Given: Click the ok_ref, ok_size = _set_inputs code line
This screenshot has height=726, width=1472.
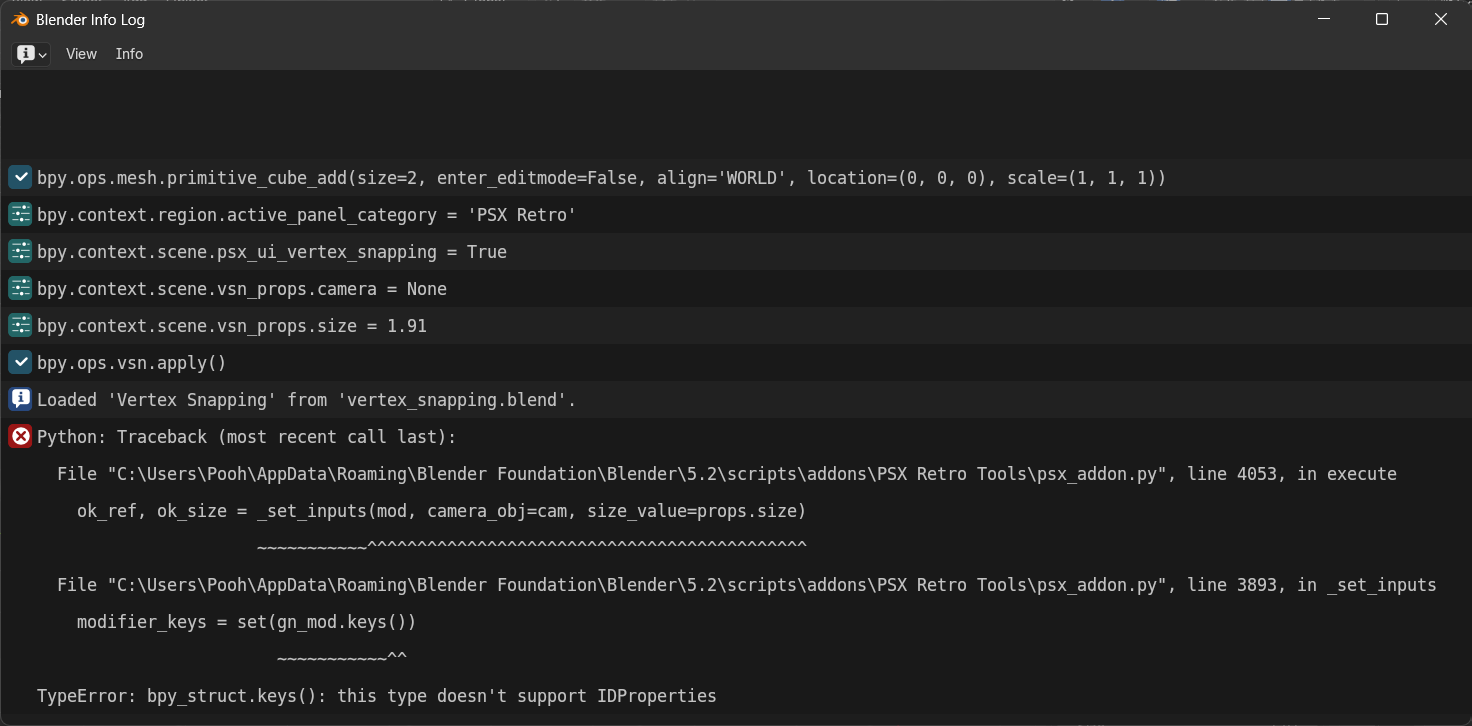Looking at the screenshot, I should [441, 511].
